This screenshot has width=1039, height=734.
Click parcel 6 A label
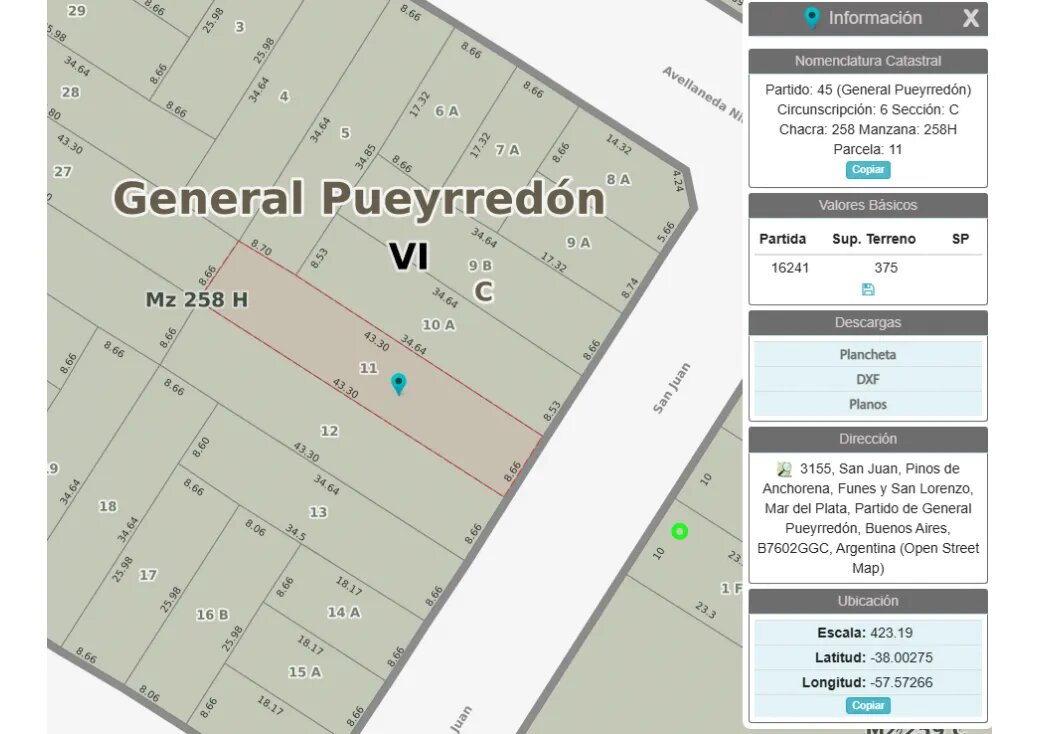[447, 111]
